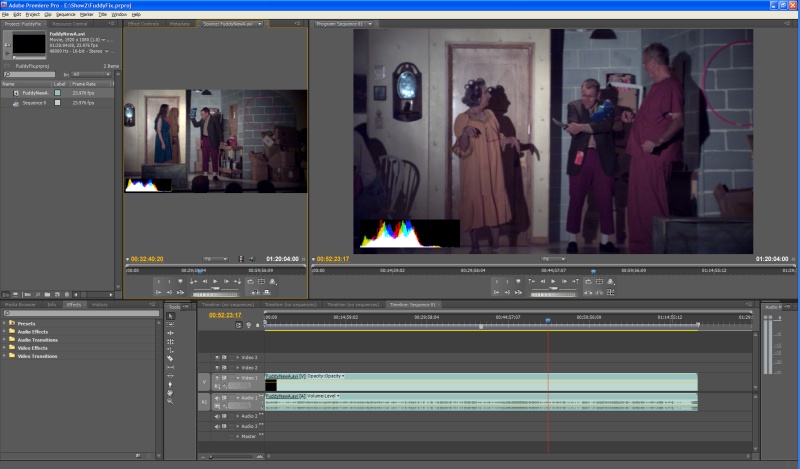The image size is (800, 469).
Task: Switch to Effect Controls tab
Action: (x=143, y=24)
